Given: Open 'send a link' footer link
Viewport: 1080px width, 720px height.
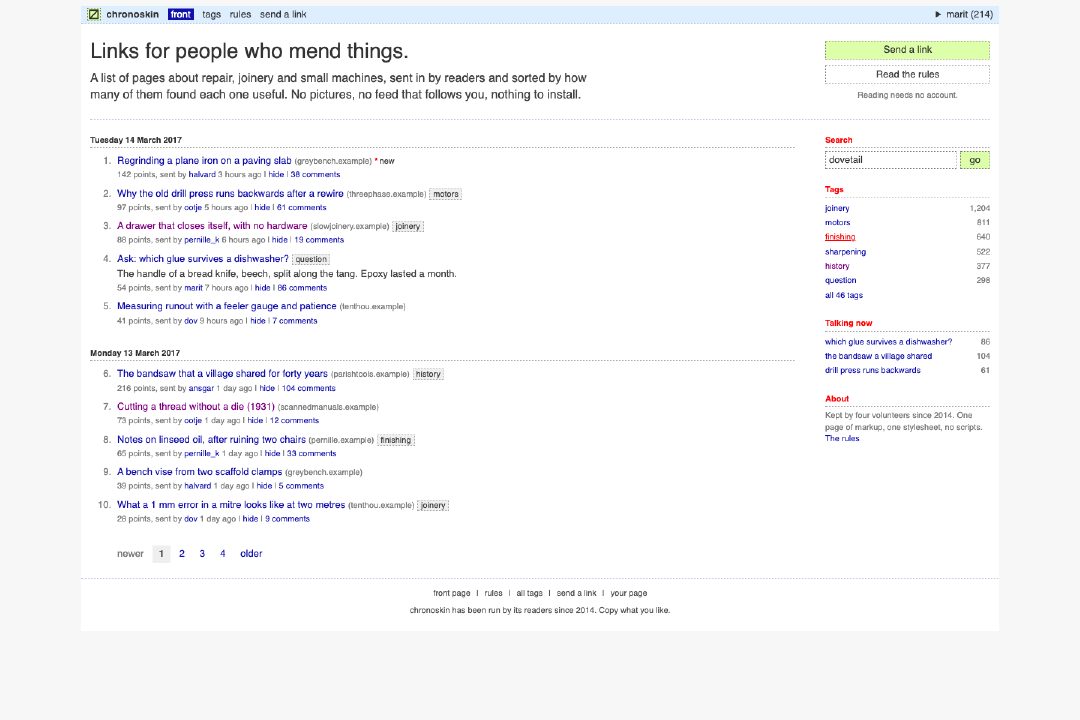Looking at the screenshot, I should 577,593.
